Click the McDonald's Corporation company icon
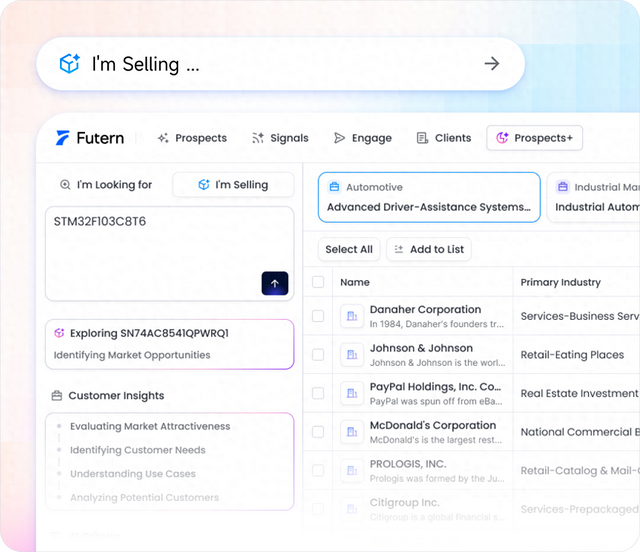 pos(352,432)
